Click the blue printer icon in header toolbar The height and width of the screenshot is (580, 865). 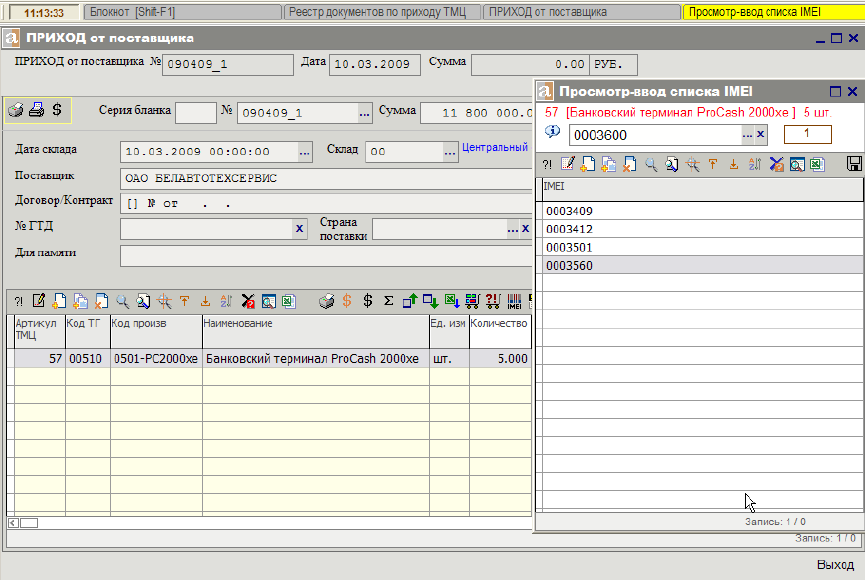click(36, 110)
